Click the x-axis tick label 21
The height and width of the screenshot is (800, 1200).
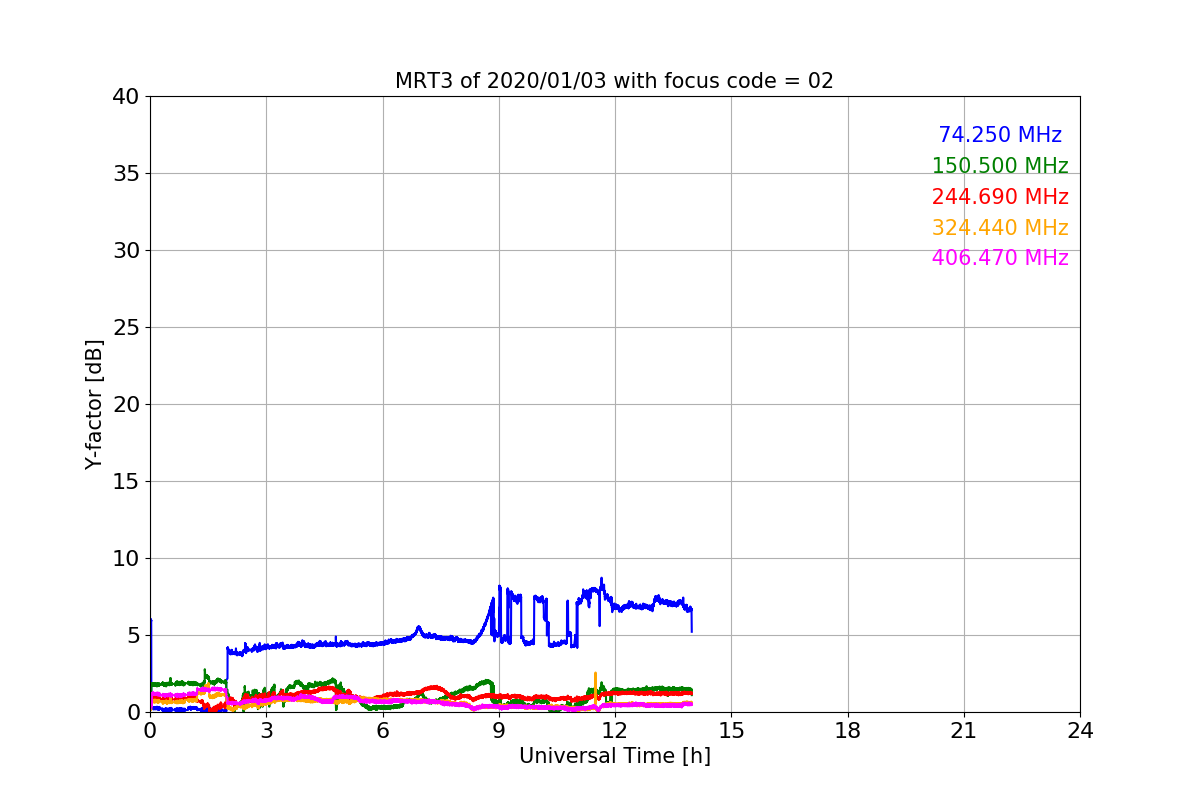[x=964, y=731]
